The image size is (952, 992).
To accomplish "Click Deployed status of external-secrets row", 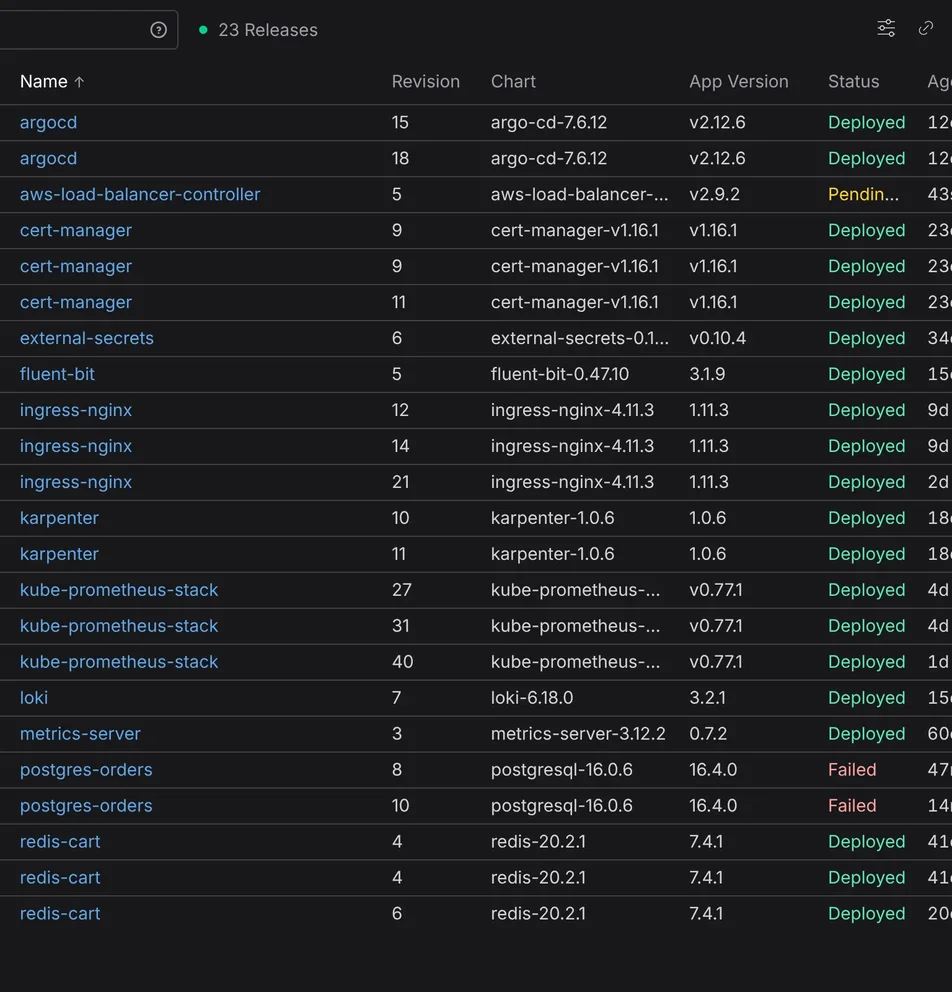I will click(867, 338).
